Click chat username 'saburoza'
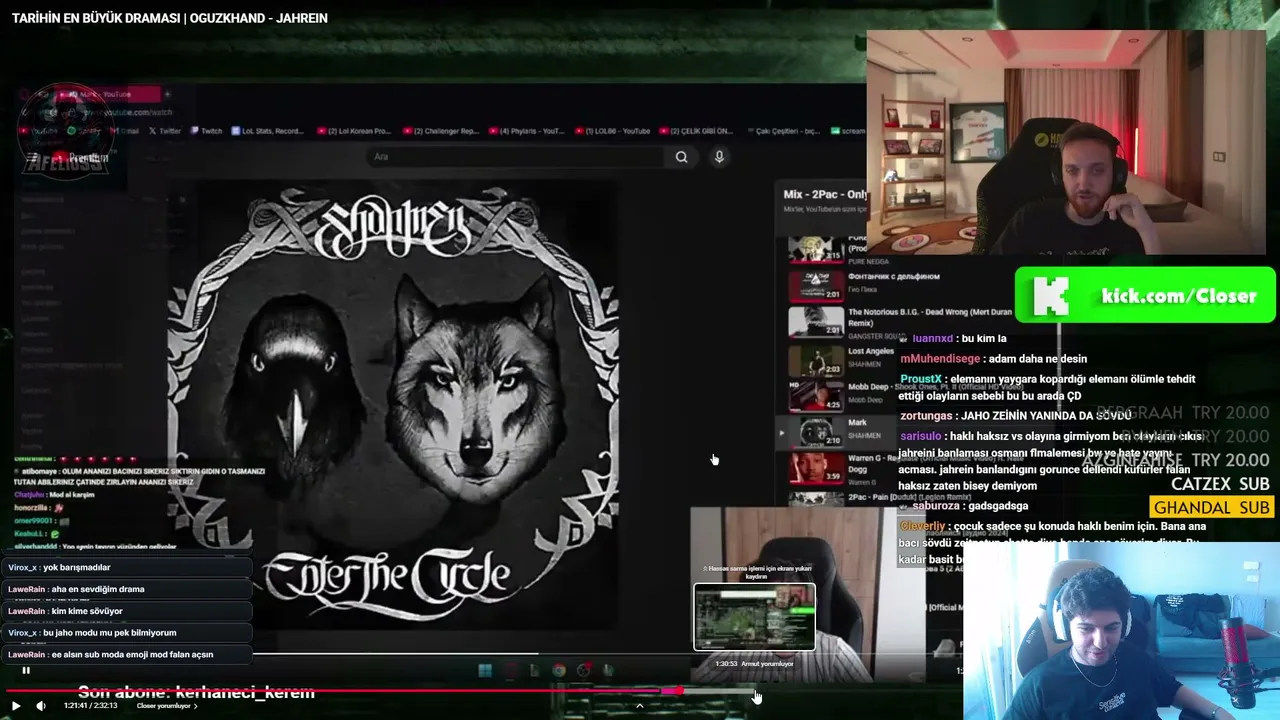 (x=936, y=506)
